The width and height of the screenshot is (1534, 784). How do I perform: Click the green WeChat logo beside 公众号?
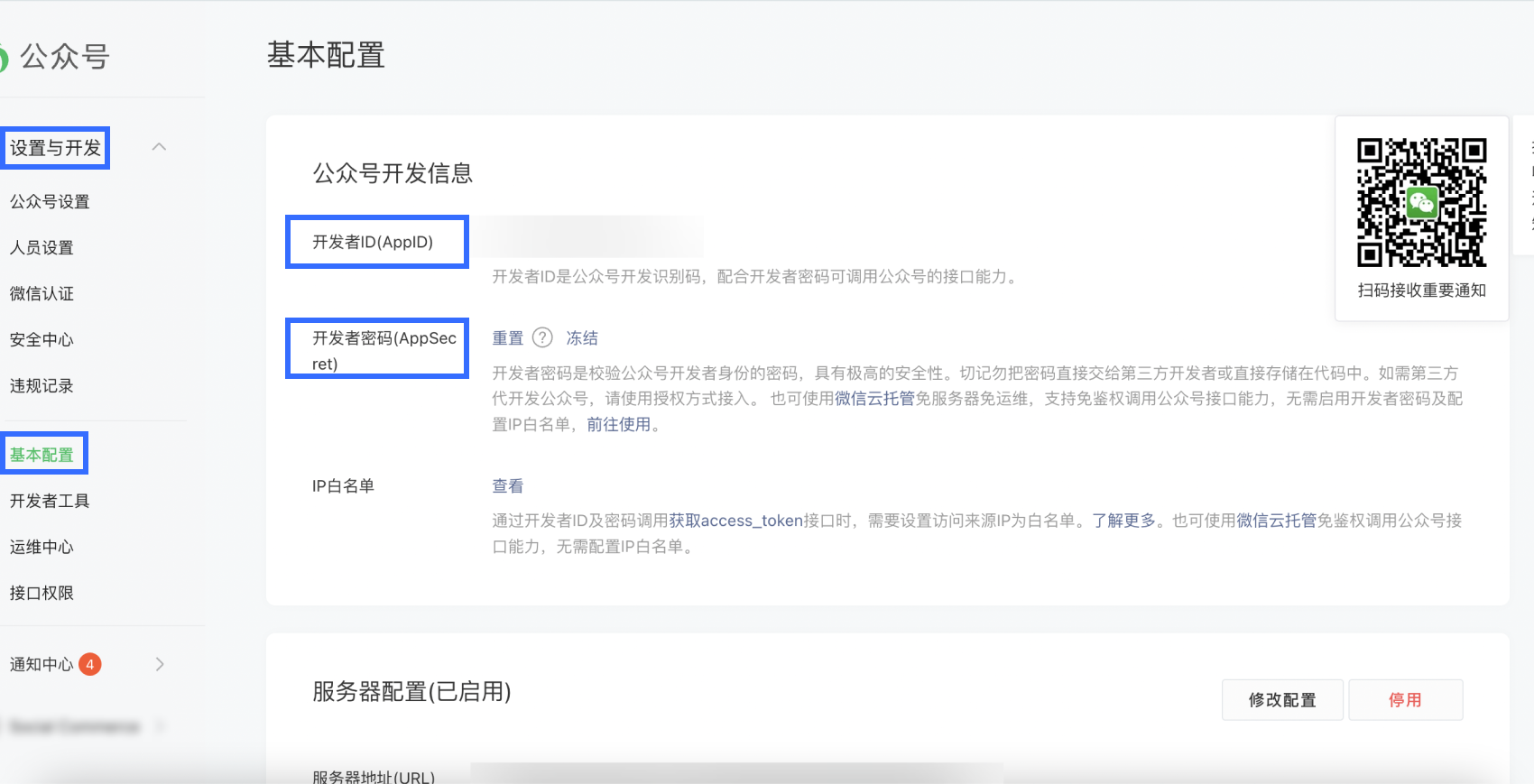click(4, 58)
